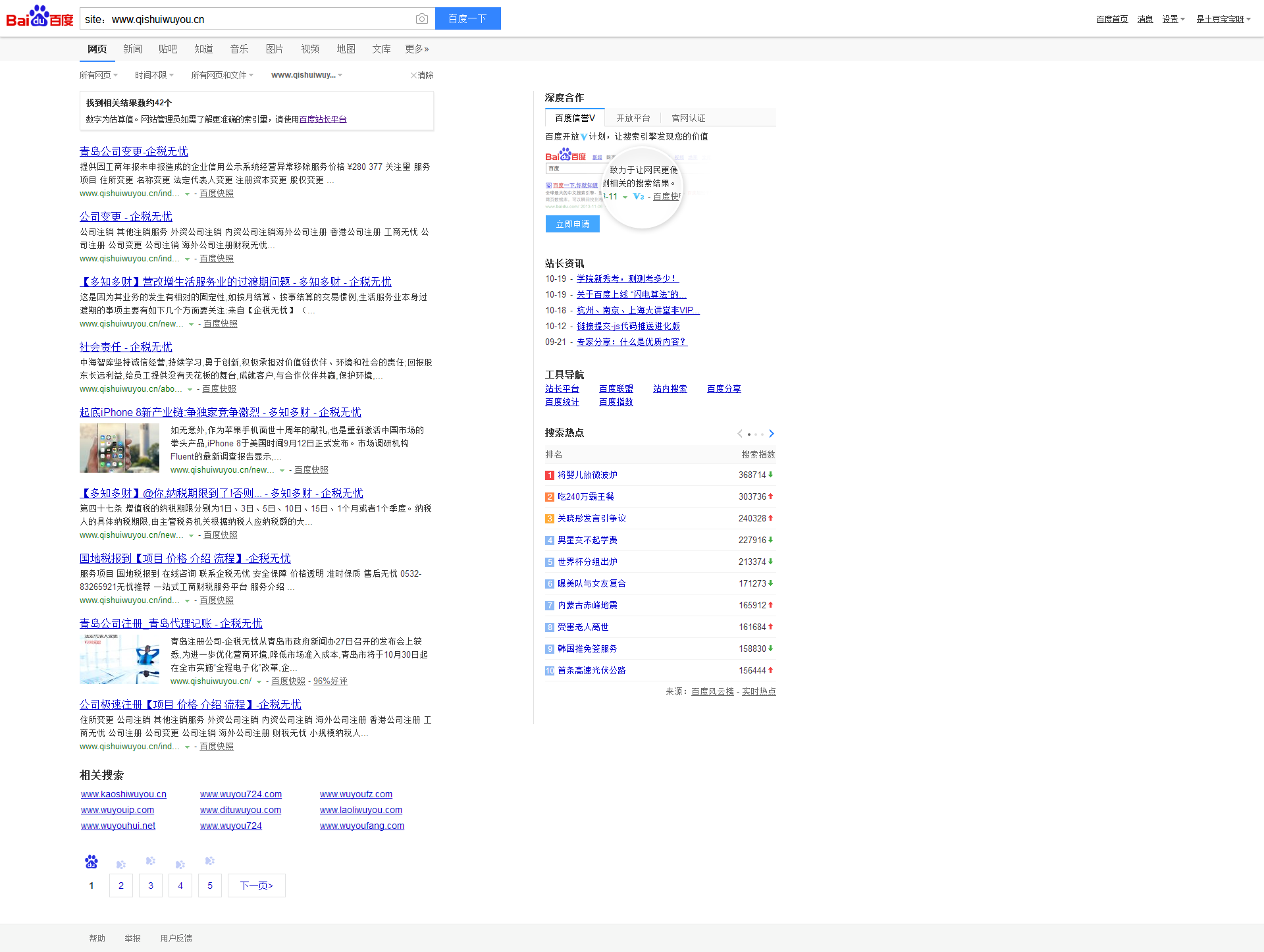Click the Baidu logo
The width and height of the screenshot is (1264, 952).
pos(39,16)
